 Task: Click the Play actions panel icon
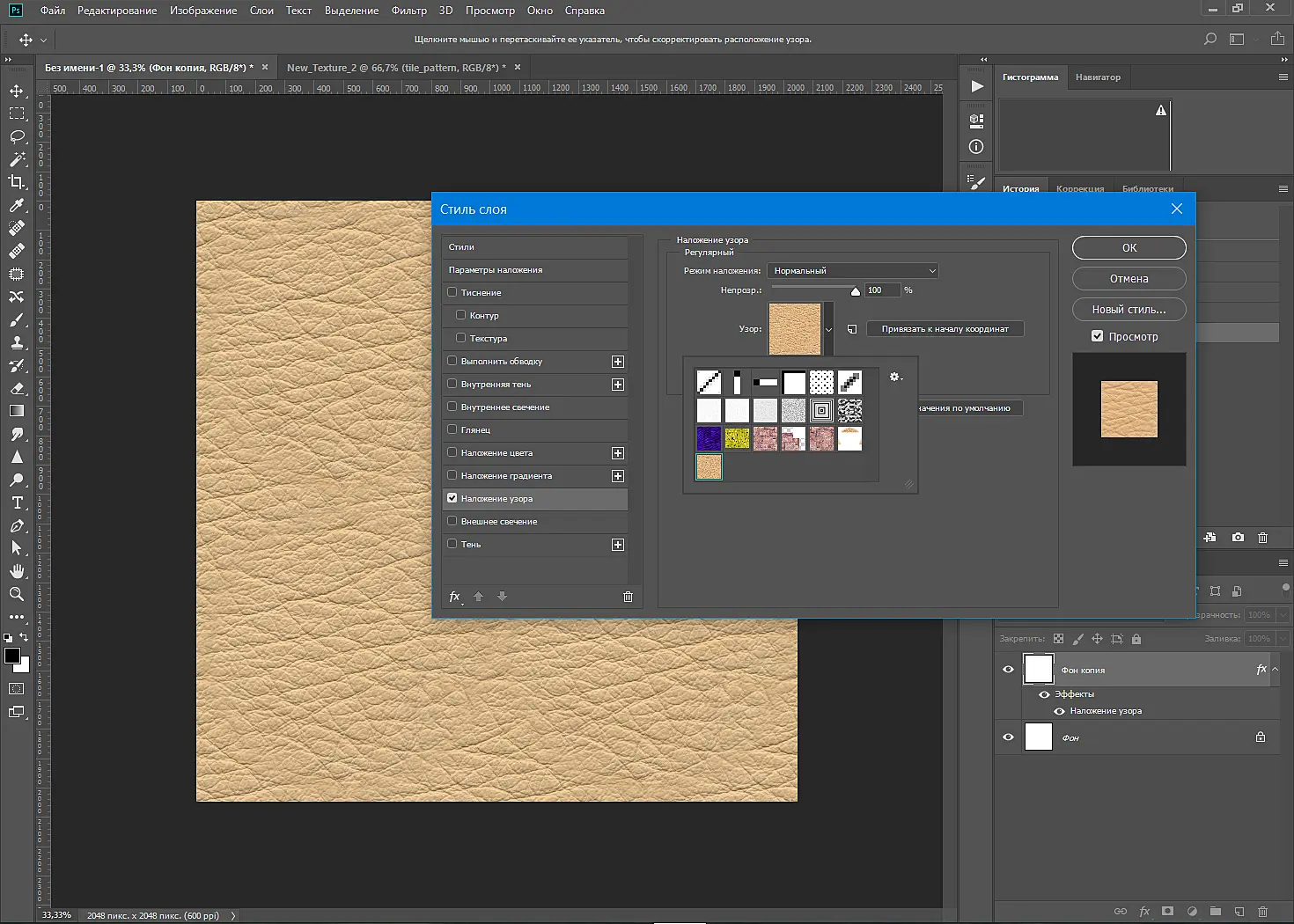(976, 86)
